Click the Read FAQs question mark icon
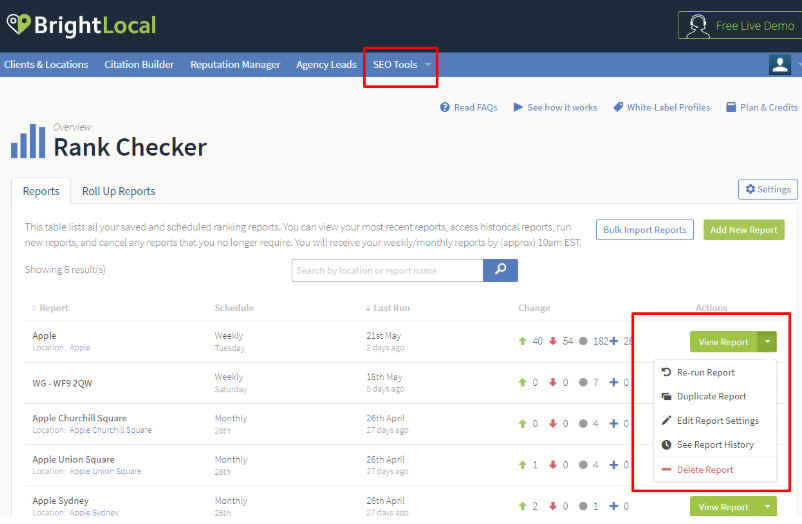This screenshot has height=524, width=802. click(x=445, y=107)
